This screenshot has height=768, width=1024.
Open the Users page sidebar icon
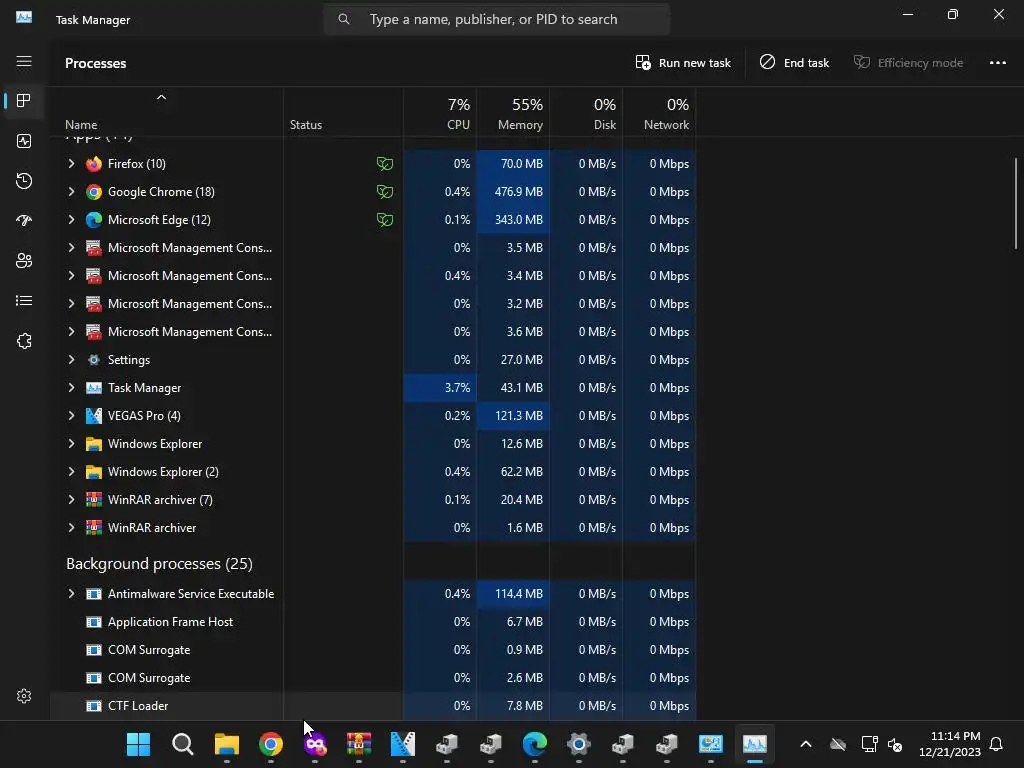24,261
